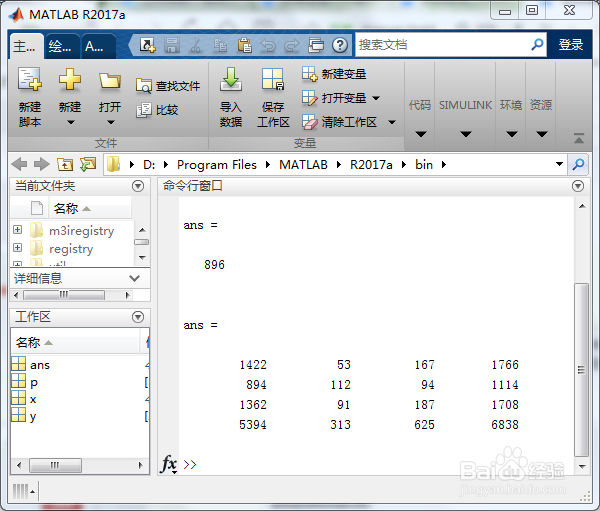Expand the Code (代码) section

click(x=421, y=134)
